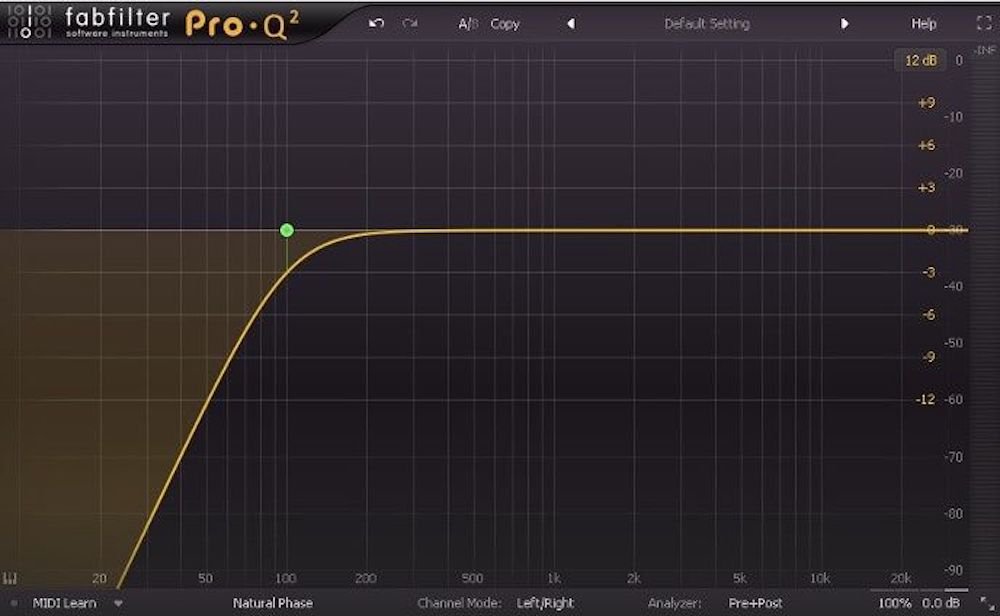Toggle the A/B comparison state
Screen dimensions: 1000x616
(x=468, y=23)
